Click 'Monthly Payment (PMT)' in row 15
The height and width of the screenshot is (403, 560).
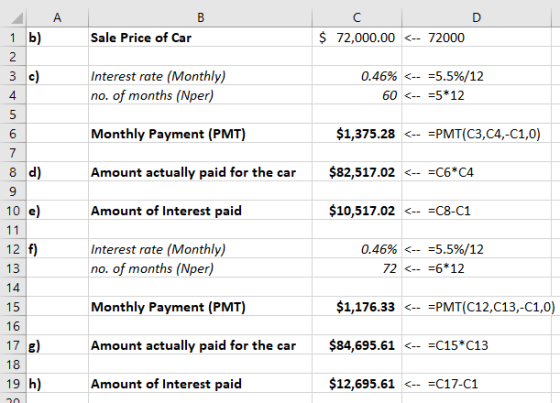[168, 307]
